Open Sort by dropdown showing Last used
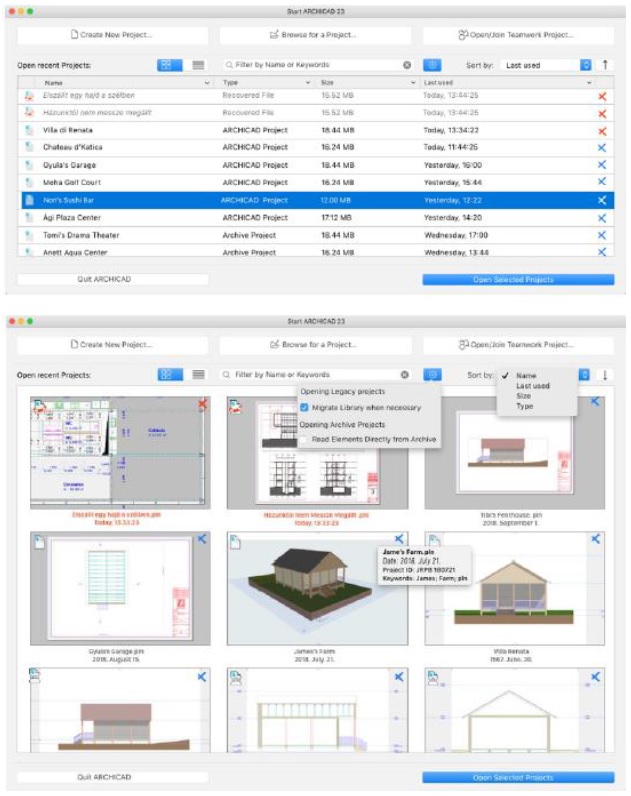Image resolution: width=631 pixels, height=796 pixels. [x=546, y=65]
